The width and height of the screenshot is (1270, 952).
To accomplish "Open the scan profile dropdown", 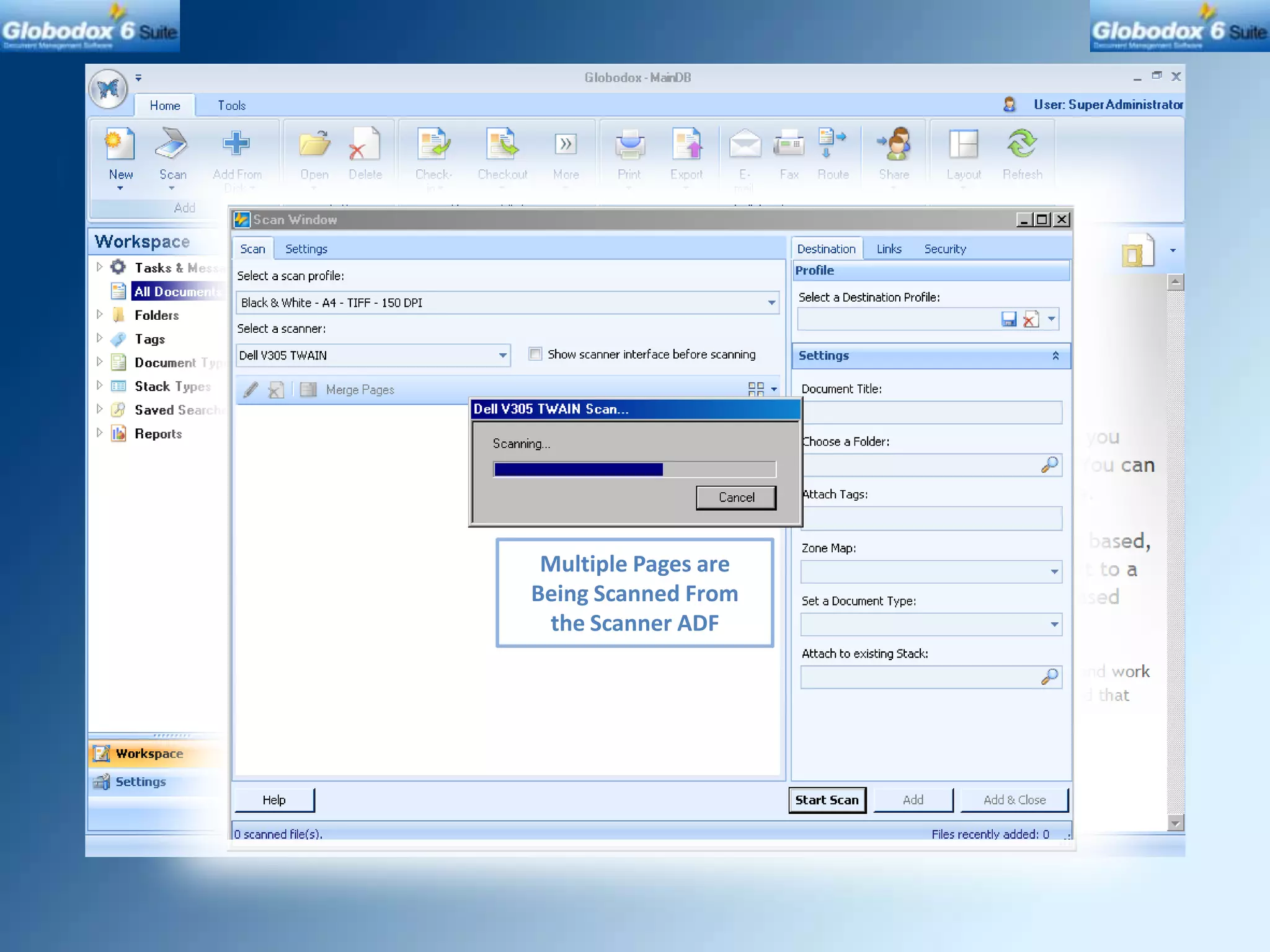I will (771, 303).
